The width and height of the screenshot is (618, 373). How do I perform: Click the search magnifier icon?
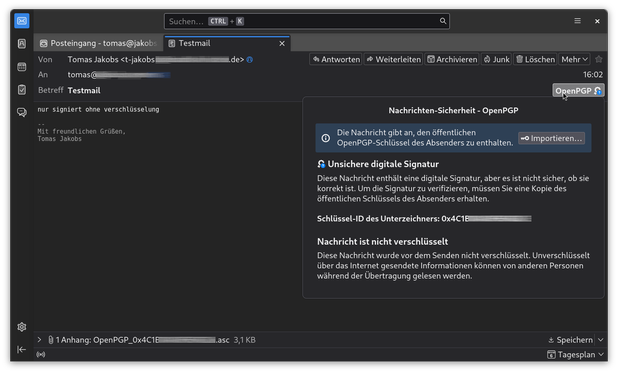click(x=443, y=21)
